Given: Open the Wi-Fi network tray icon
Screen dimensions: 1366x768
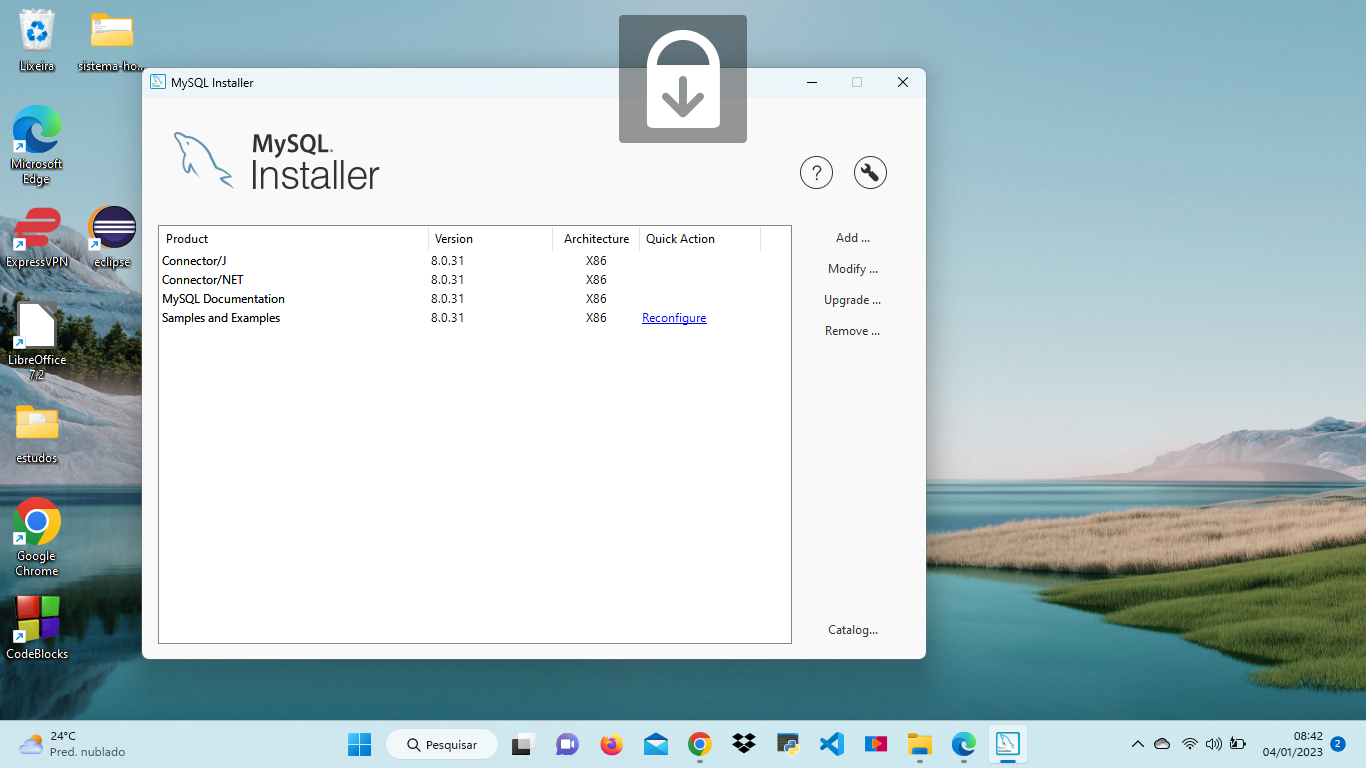Looking at the screenshot, I should 1189,744.
